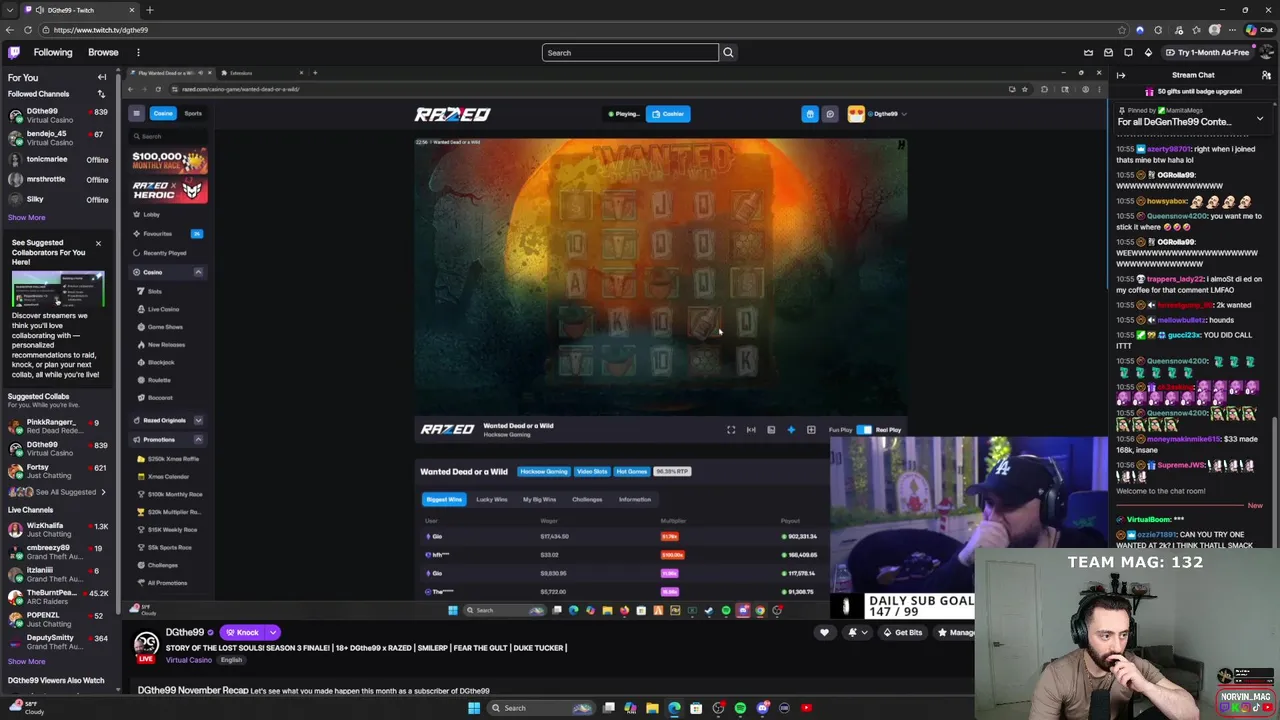This screenshot has height=720, width=1280.
Task: Open the Challenges tab below the game
Action: click(587, 499)
